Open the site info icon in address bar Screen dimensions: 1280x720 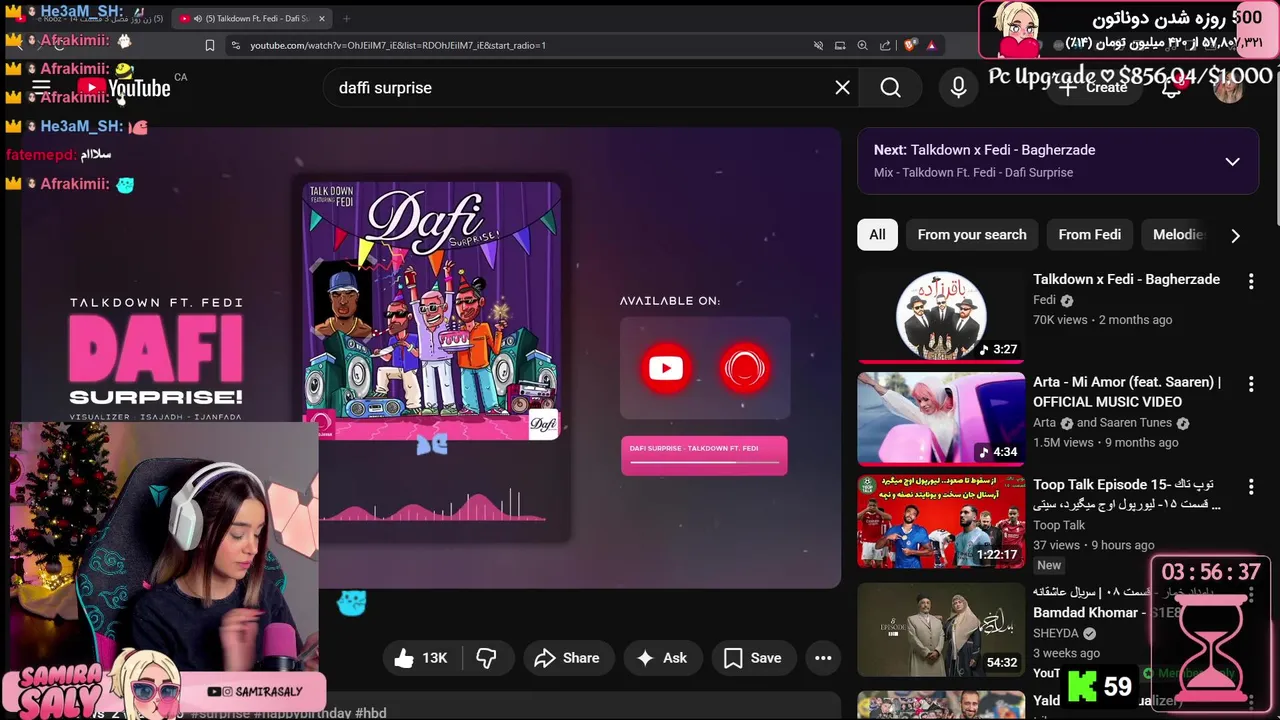tap(236, 45)
